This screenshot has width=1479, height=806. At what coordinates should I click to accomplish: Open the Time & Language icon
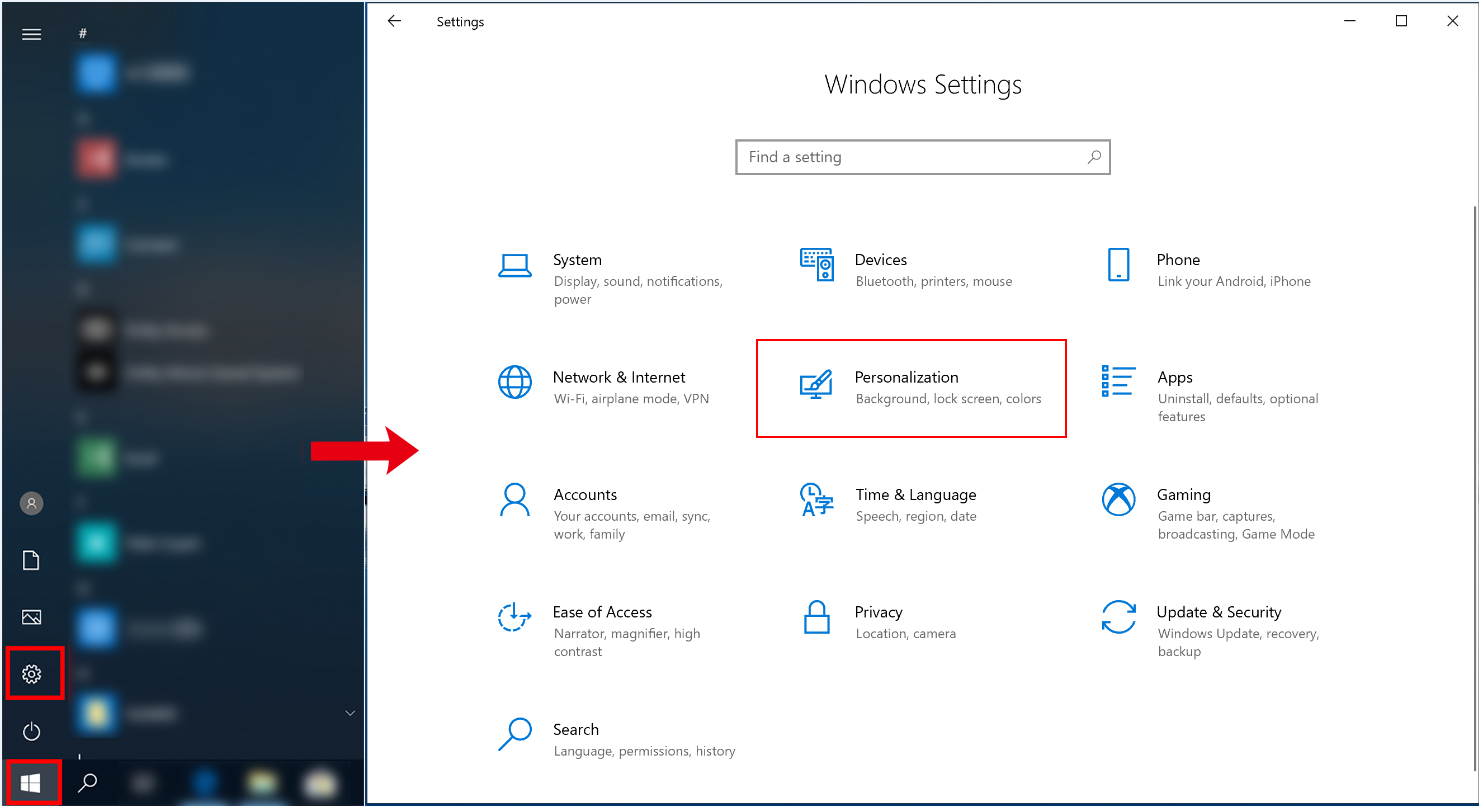coord(817,499)
